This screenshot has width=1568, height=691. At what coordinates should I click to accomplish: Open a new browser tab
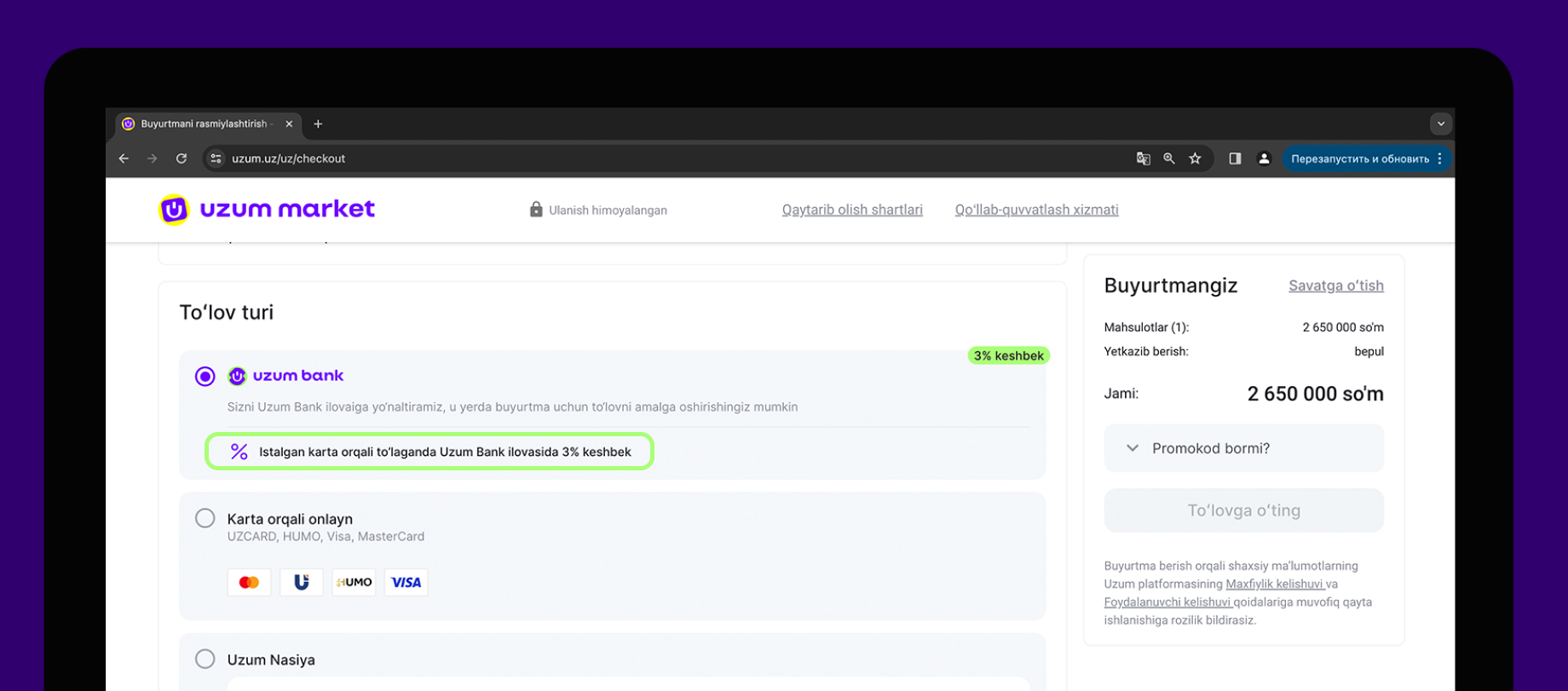pyautogui.click(x=318, y=124)
